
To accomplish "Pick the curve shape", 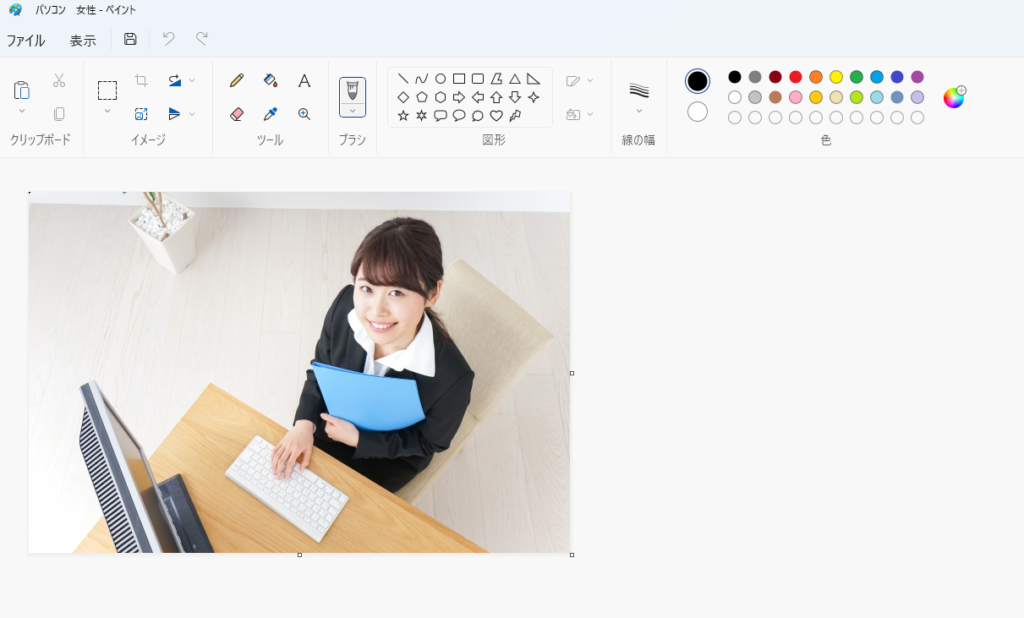I will pos(422,78).
